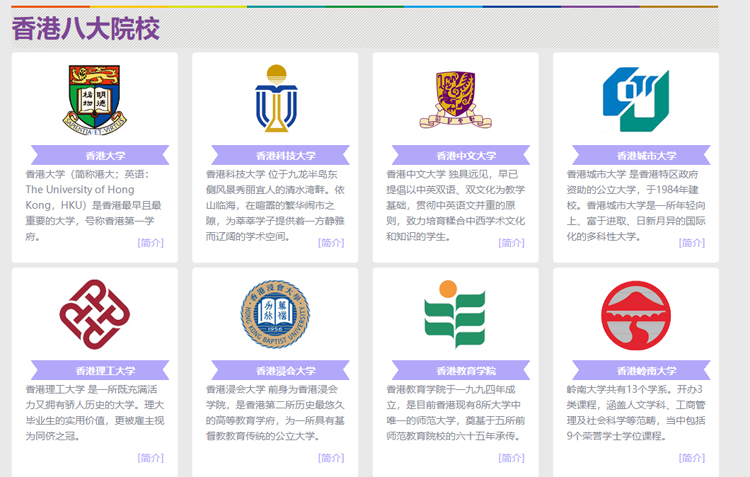Click [简介] in the 香港科技大学 card
Screen dimensions: 750x477
[x=331, y=243]
